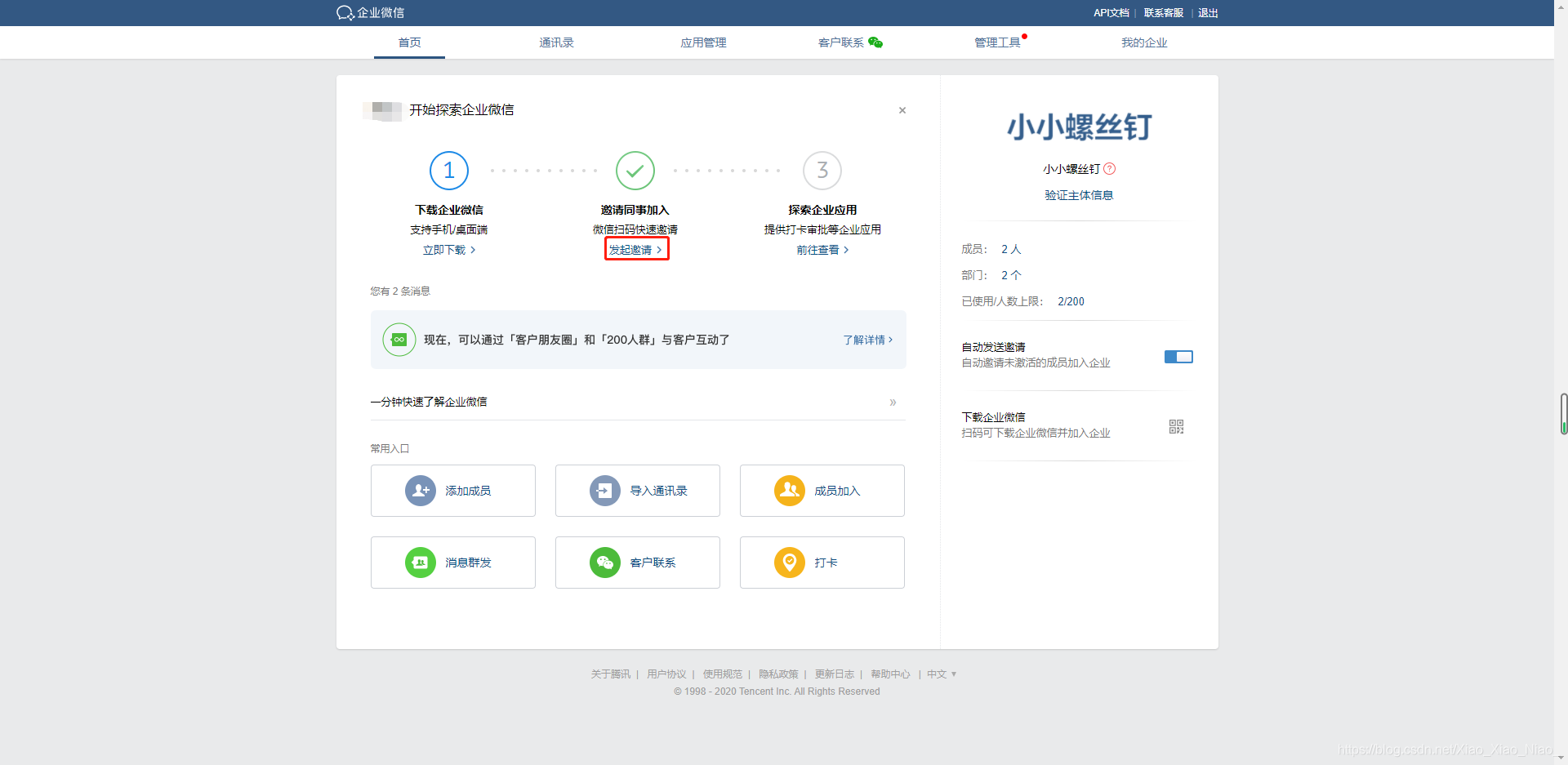Viewport: 1568px width, 765px height.
Task: Click the step 1 circle icon
Action: (x=449, y=171)
